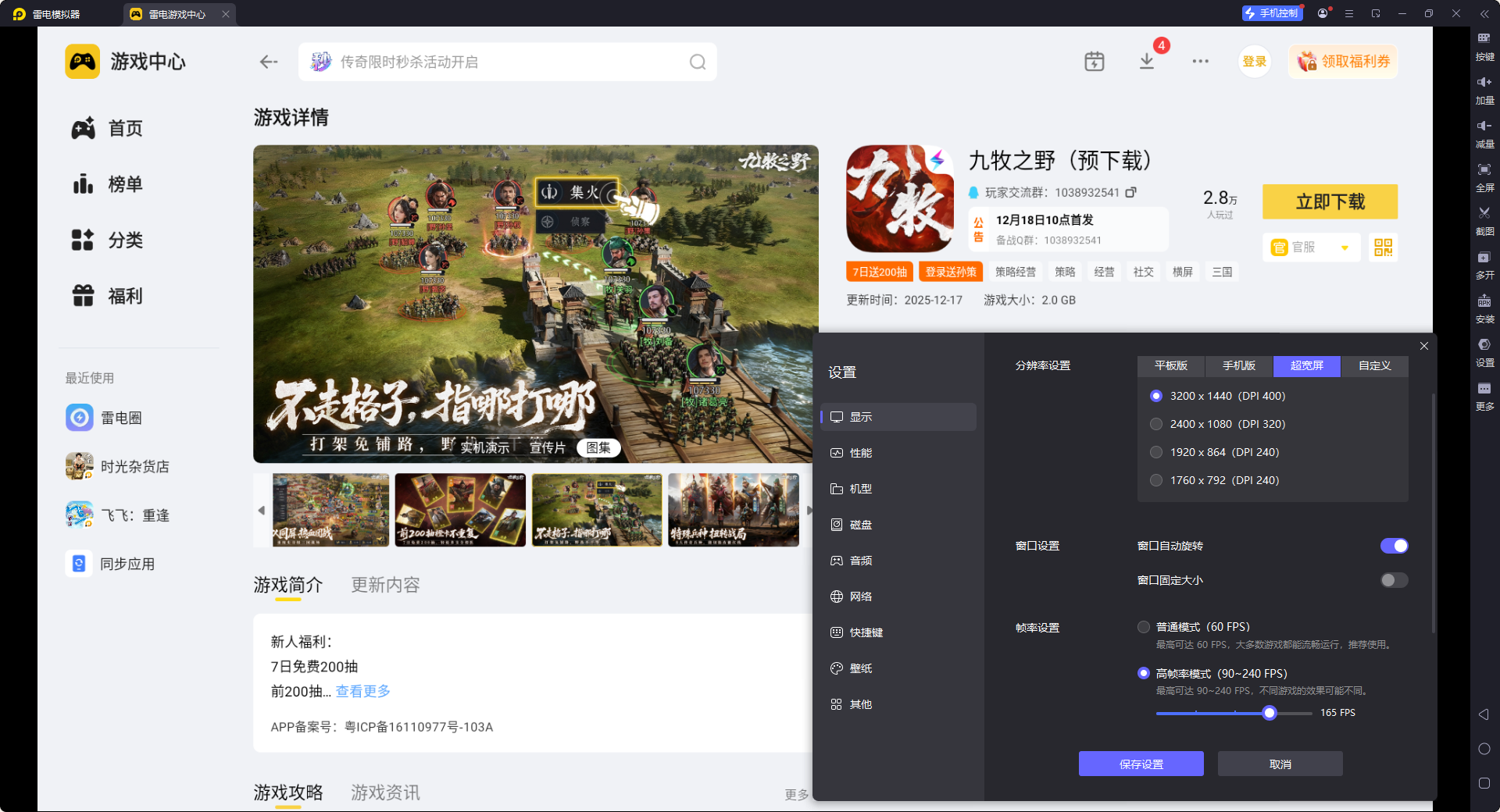Choose normal mode 60 FPS option
The width and height of the screenshot is (1500, 812).
click(x=1144, y=627)
